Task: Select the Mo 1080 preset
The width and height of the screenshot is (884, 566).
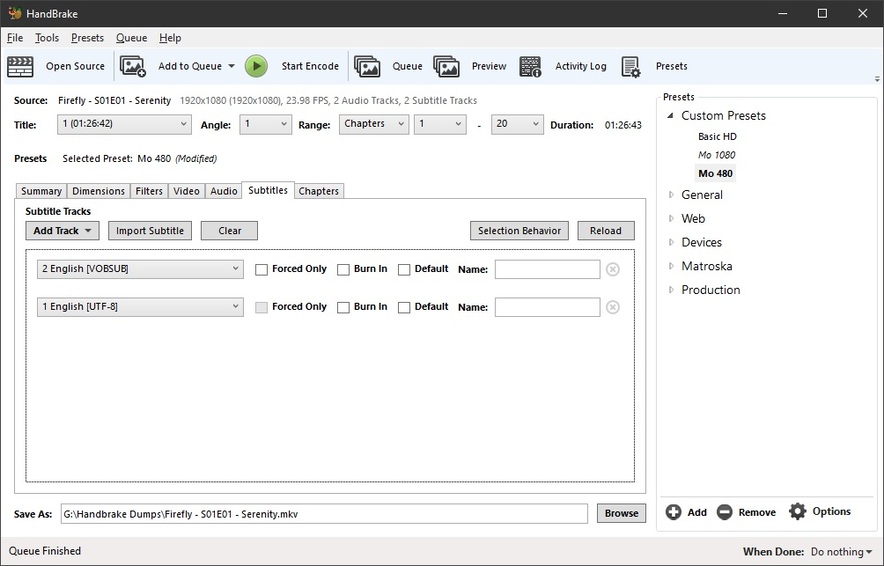Action: (717, 155)
